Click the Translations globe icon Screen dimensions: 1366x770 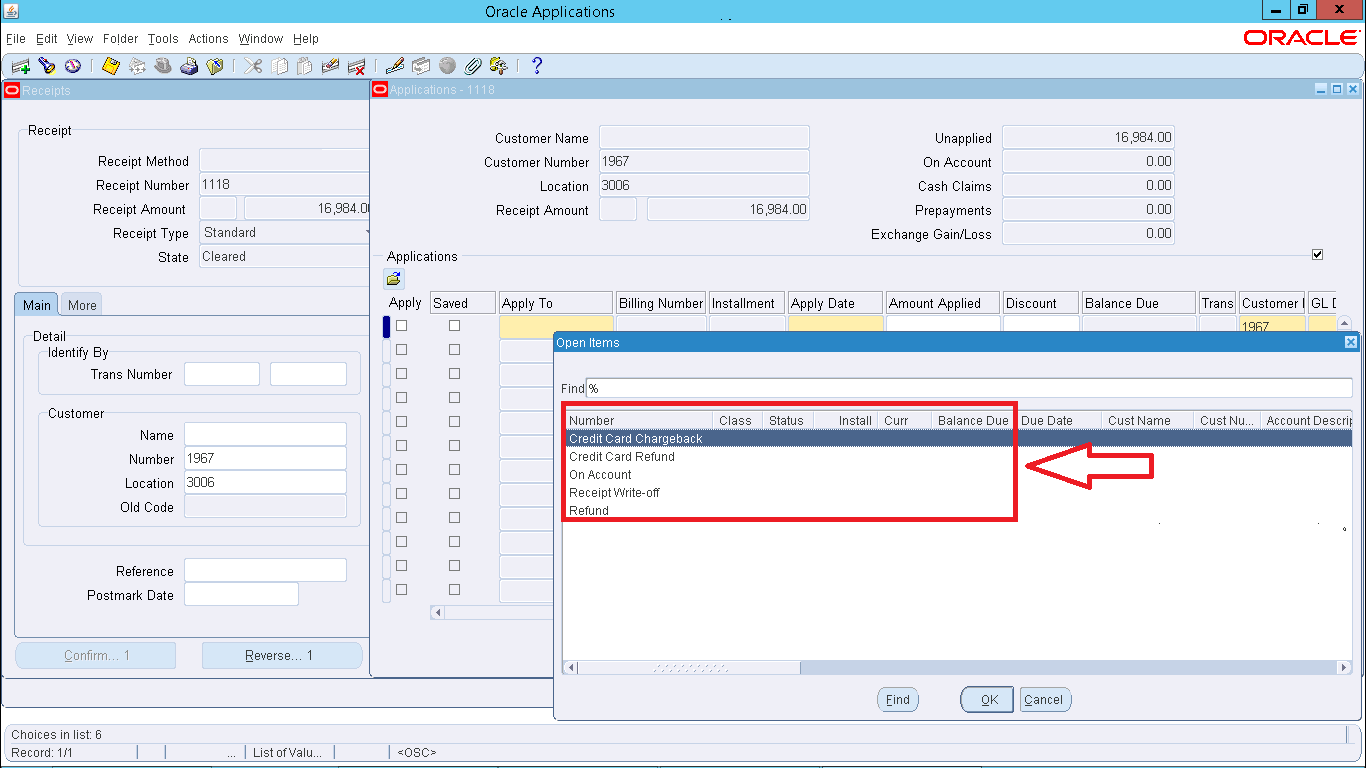pos(447,66)
